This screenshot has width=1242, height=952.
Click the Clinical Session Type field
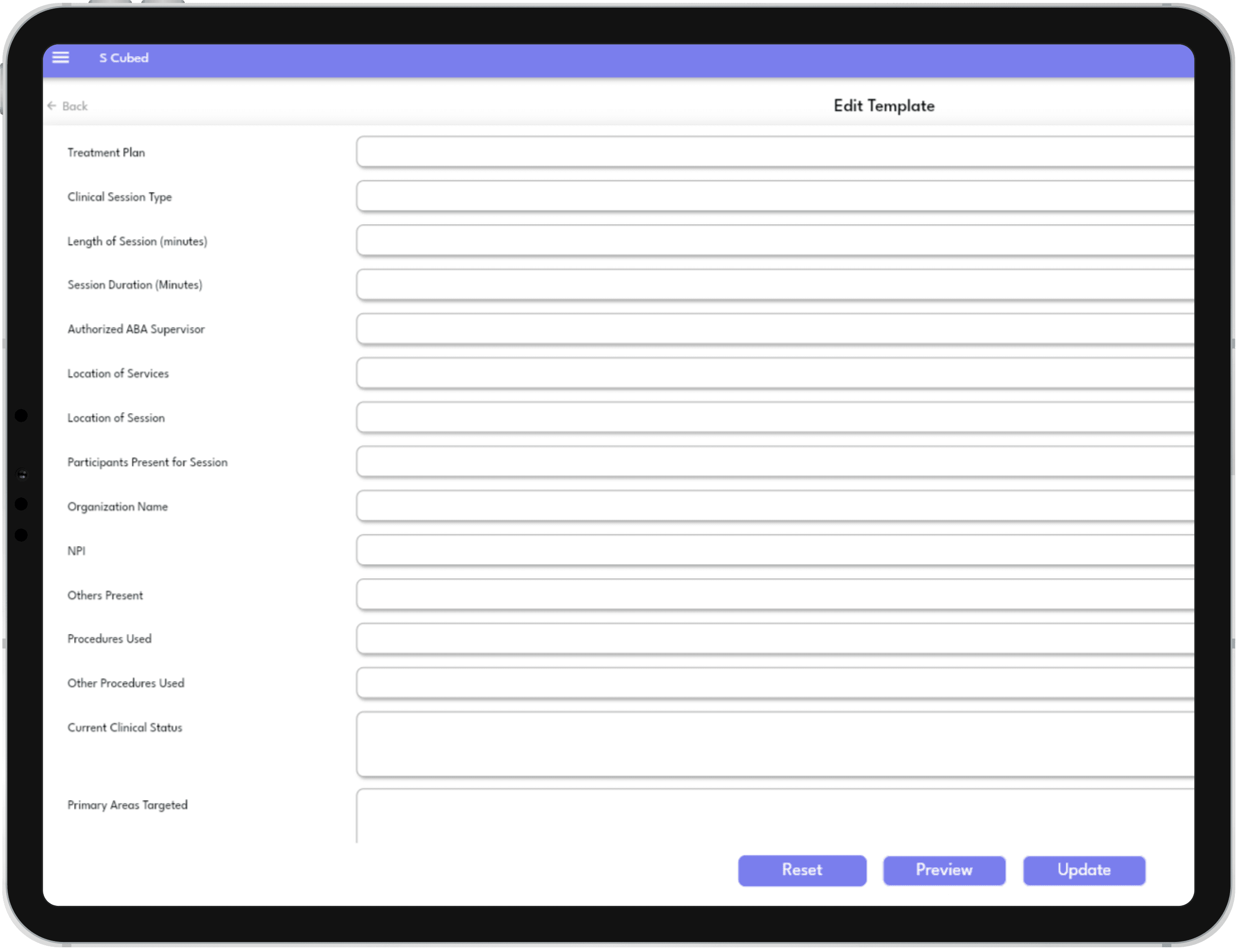tap(774, 196)
